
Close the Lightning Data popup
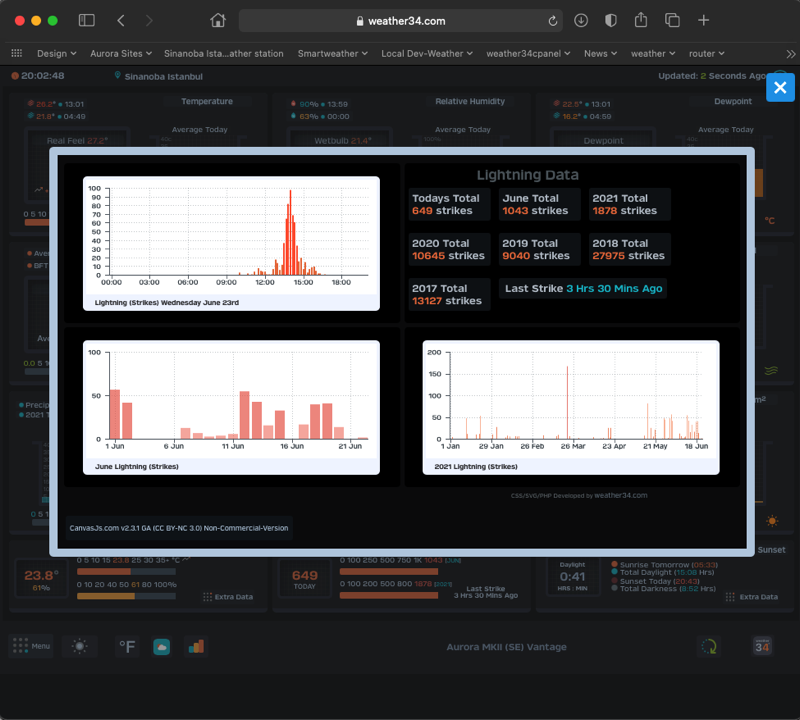pyautogui.click(x=780, y=88)
